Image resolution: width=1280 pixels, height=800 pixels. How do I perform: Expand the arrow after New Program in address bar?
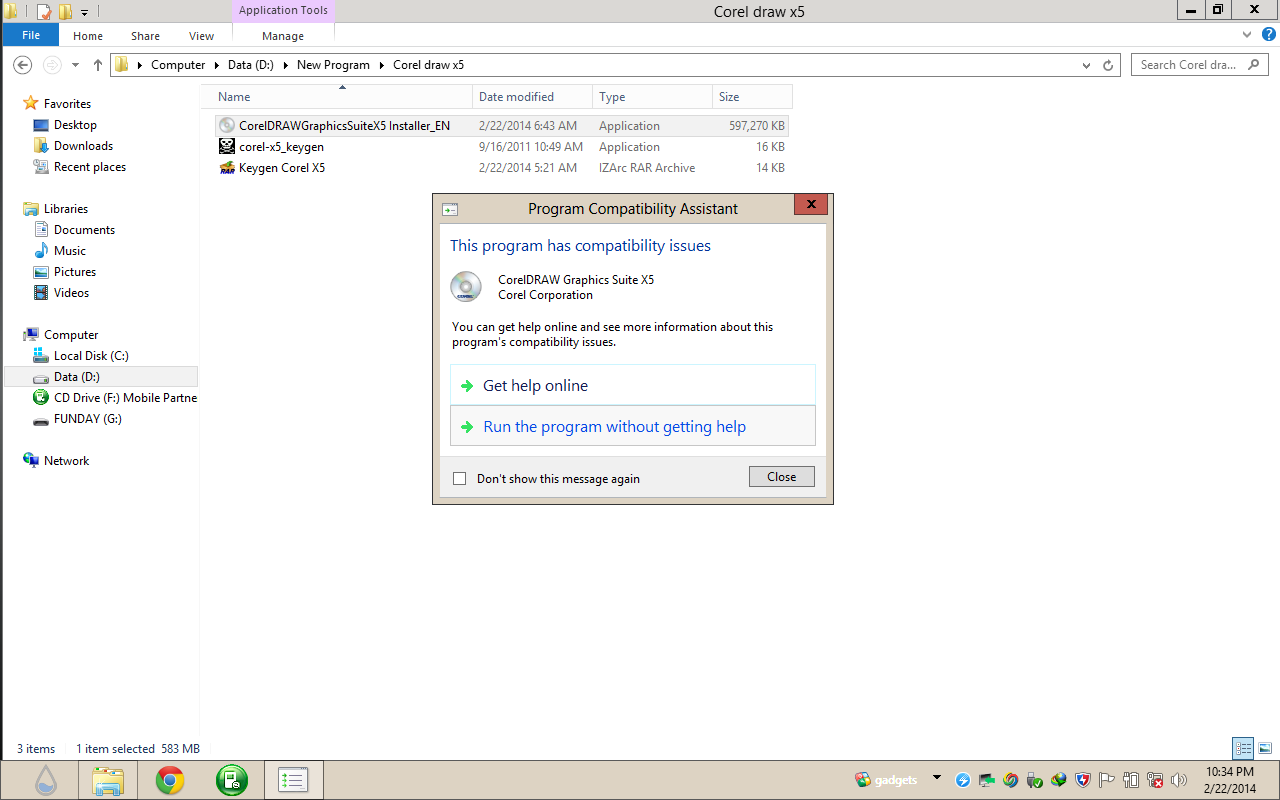(382, 65)
